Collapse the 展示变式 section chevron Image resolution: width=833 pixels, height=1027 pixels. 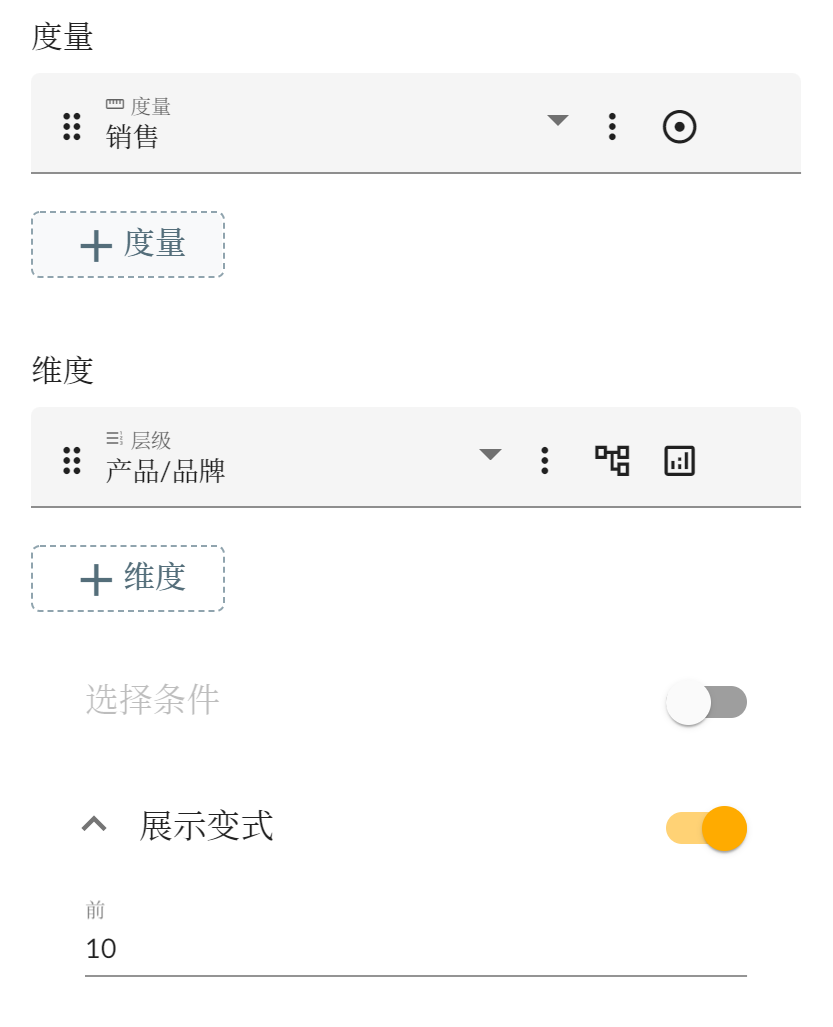[94, 824]
